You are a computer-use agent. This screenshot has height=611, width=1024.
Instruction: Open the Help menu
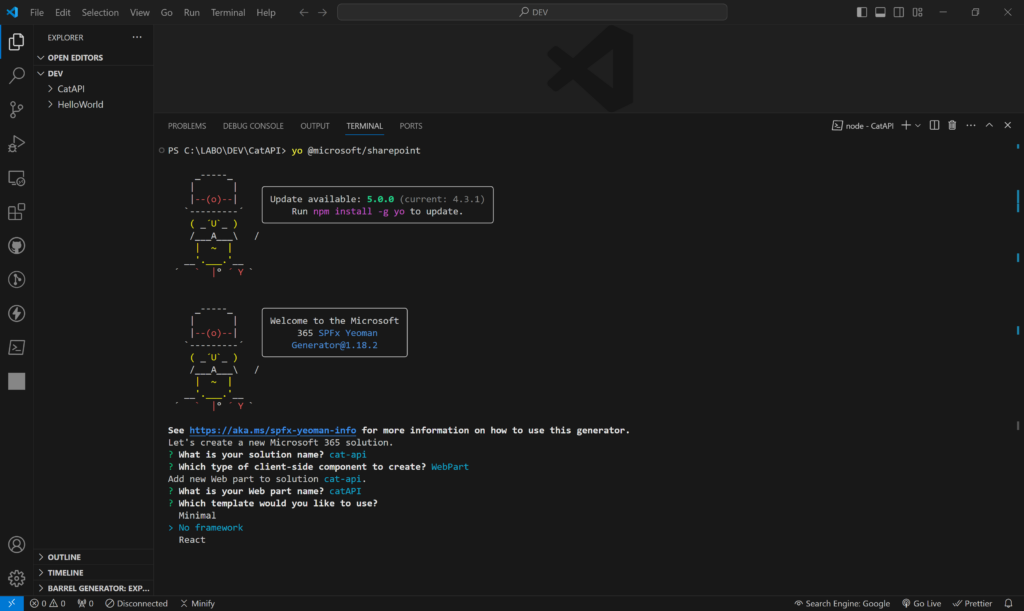click(266, 12)
